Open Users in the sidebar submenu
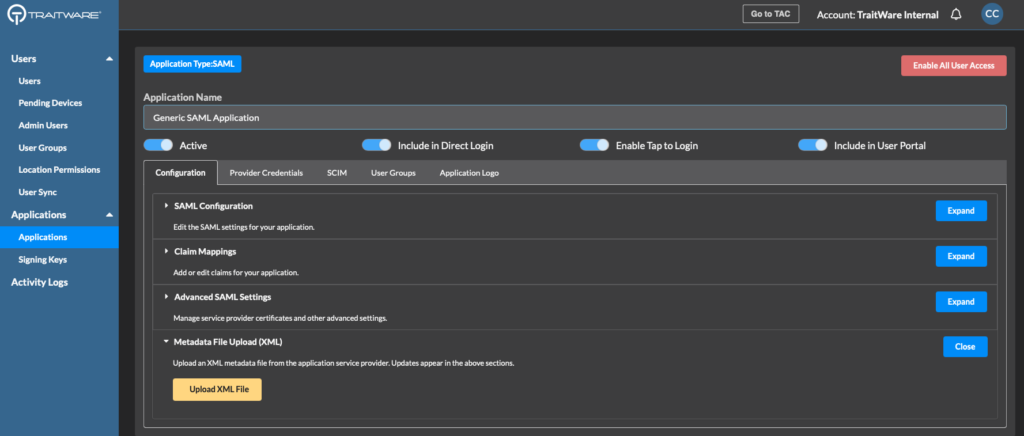Screen dimensions: 1024x436 click(29, 81)
